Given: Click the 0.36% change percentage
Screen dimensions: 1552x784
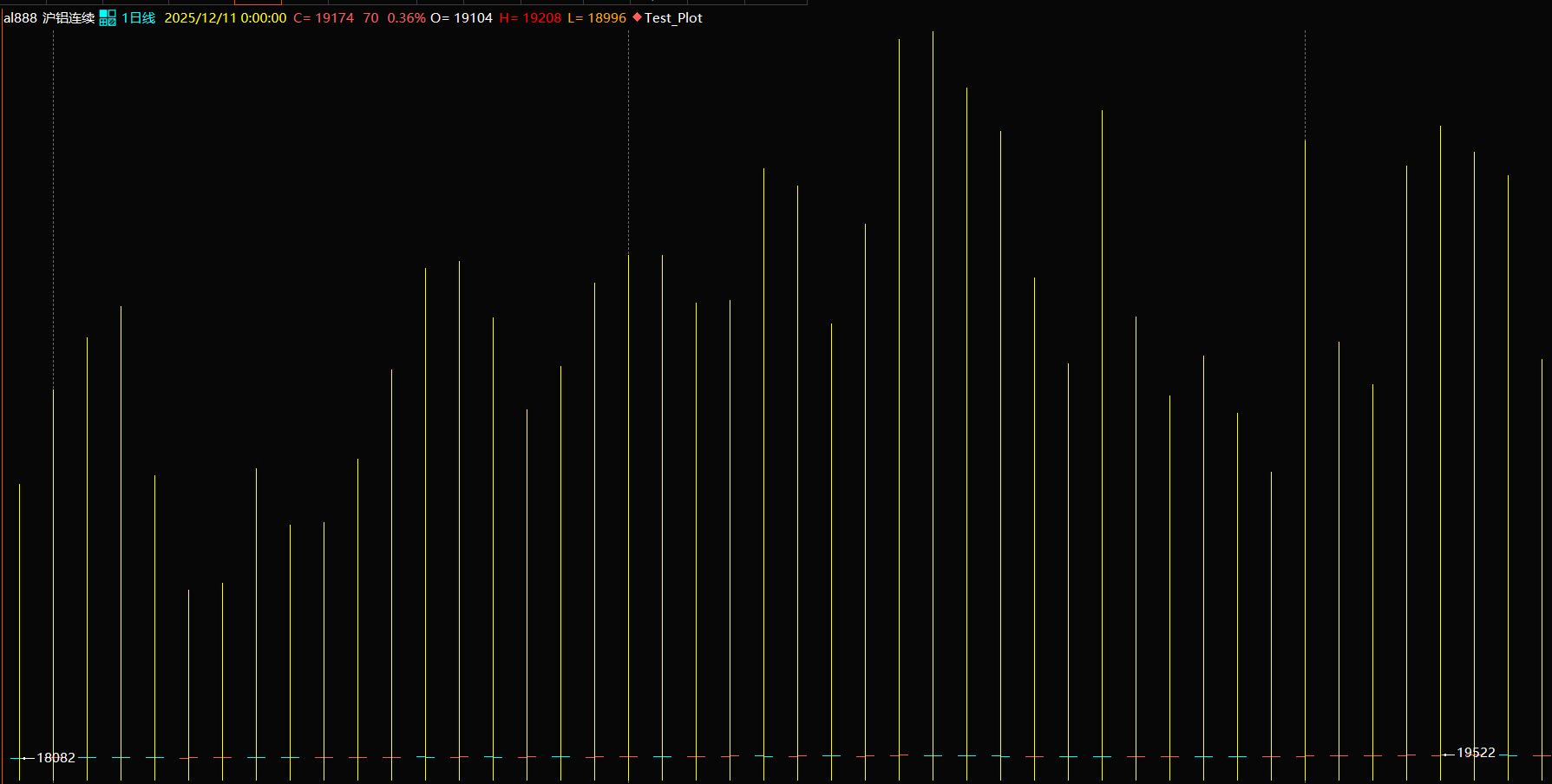Looking at the screenshot, I should click(x=406, y=18).
